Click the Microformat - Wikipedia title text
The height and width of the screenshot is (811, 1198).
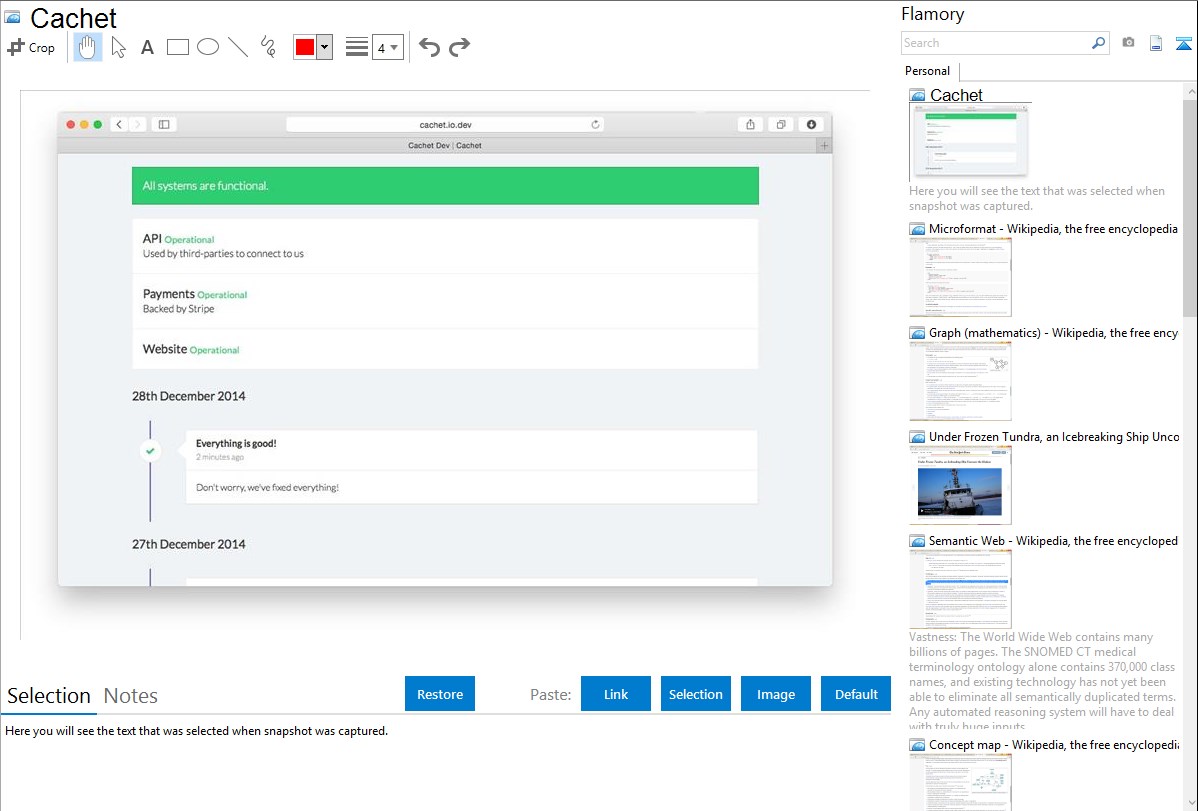pyautogui.click(x=1053, y=229)
